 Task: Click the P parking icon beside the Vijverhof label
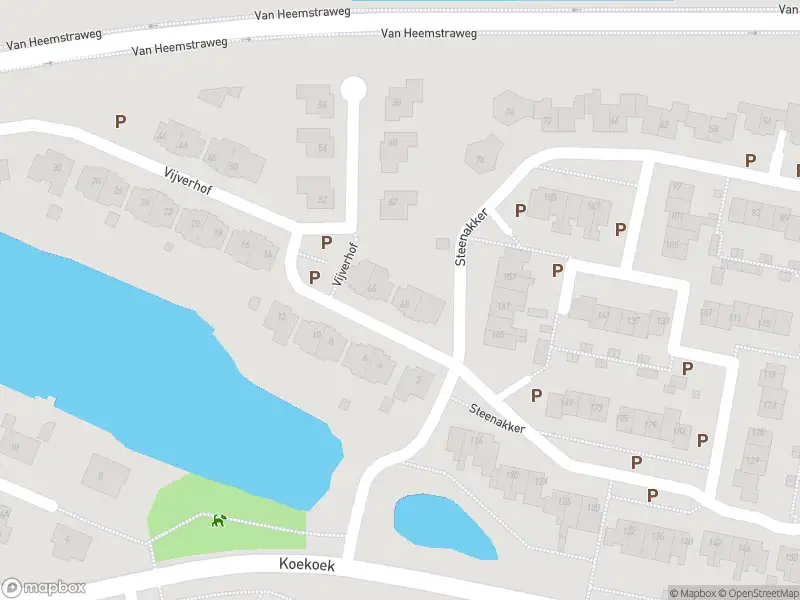pos(325,241)
